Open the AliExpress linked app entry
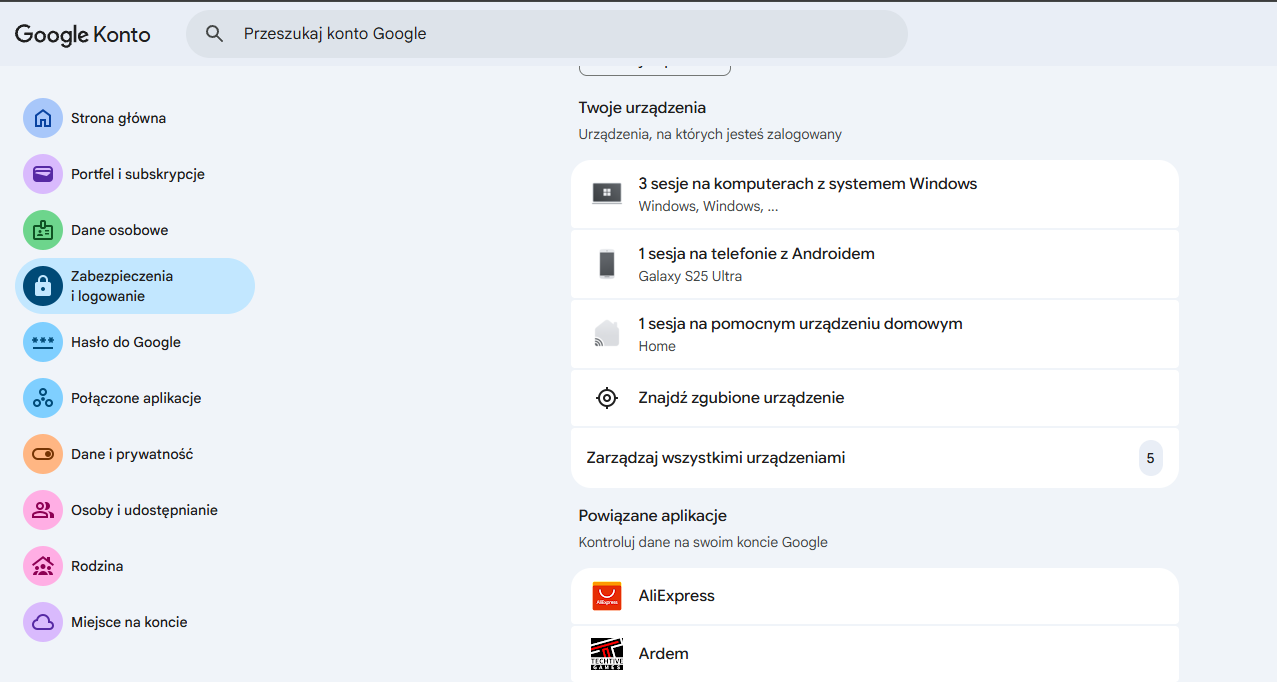Image resolution: width=1277 pixels, height=682 pixels. pyautogui.click(x=875, y=596)
